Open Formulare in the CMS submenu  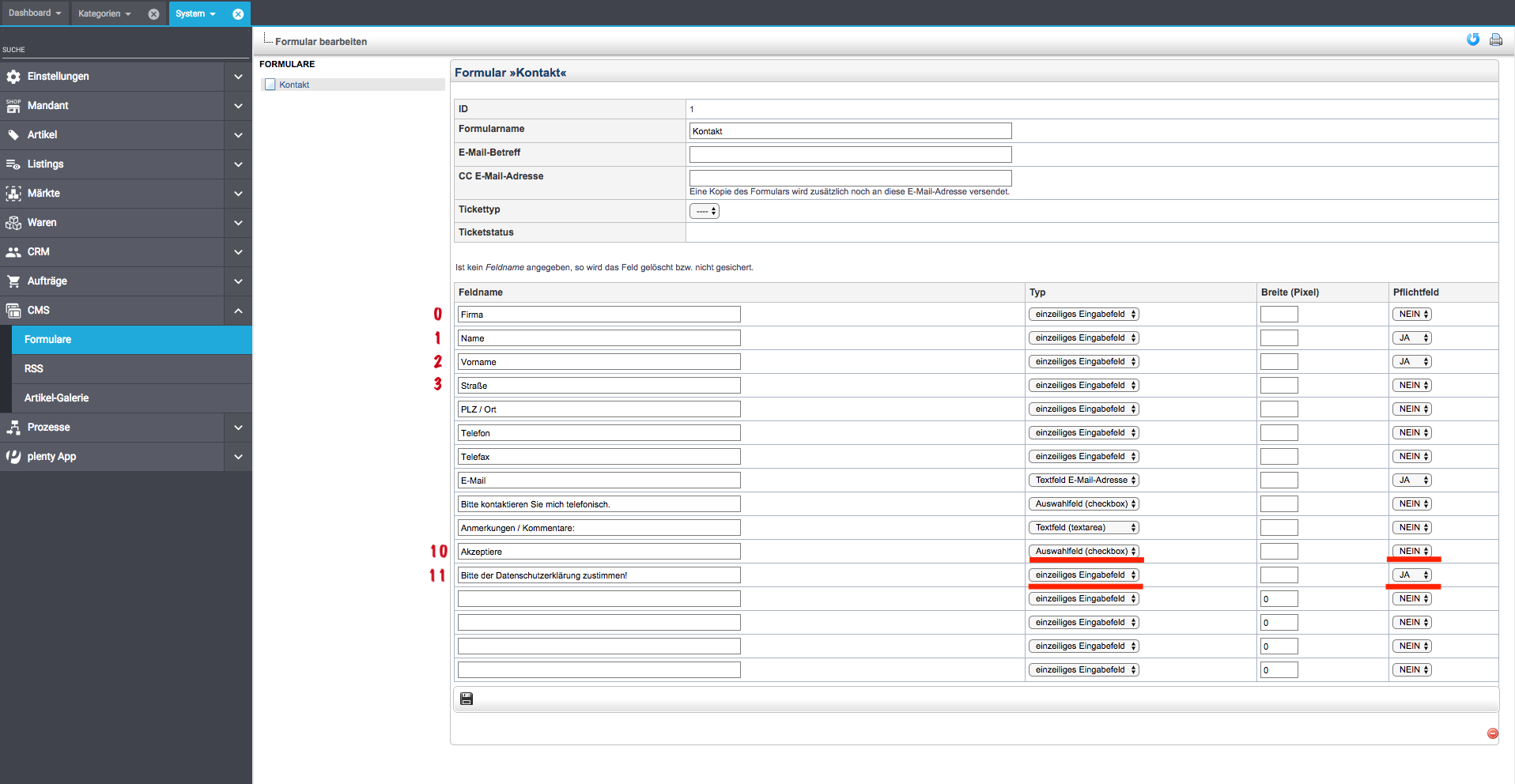click(x=132, y=340)
